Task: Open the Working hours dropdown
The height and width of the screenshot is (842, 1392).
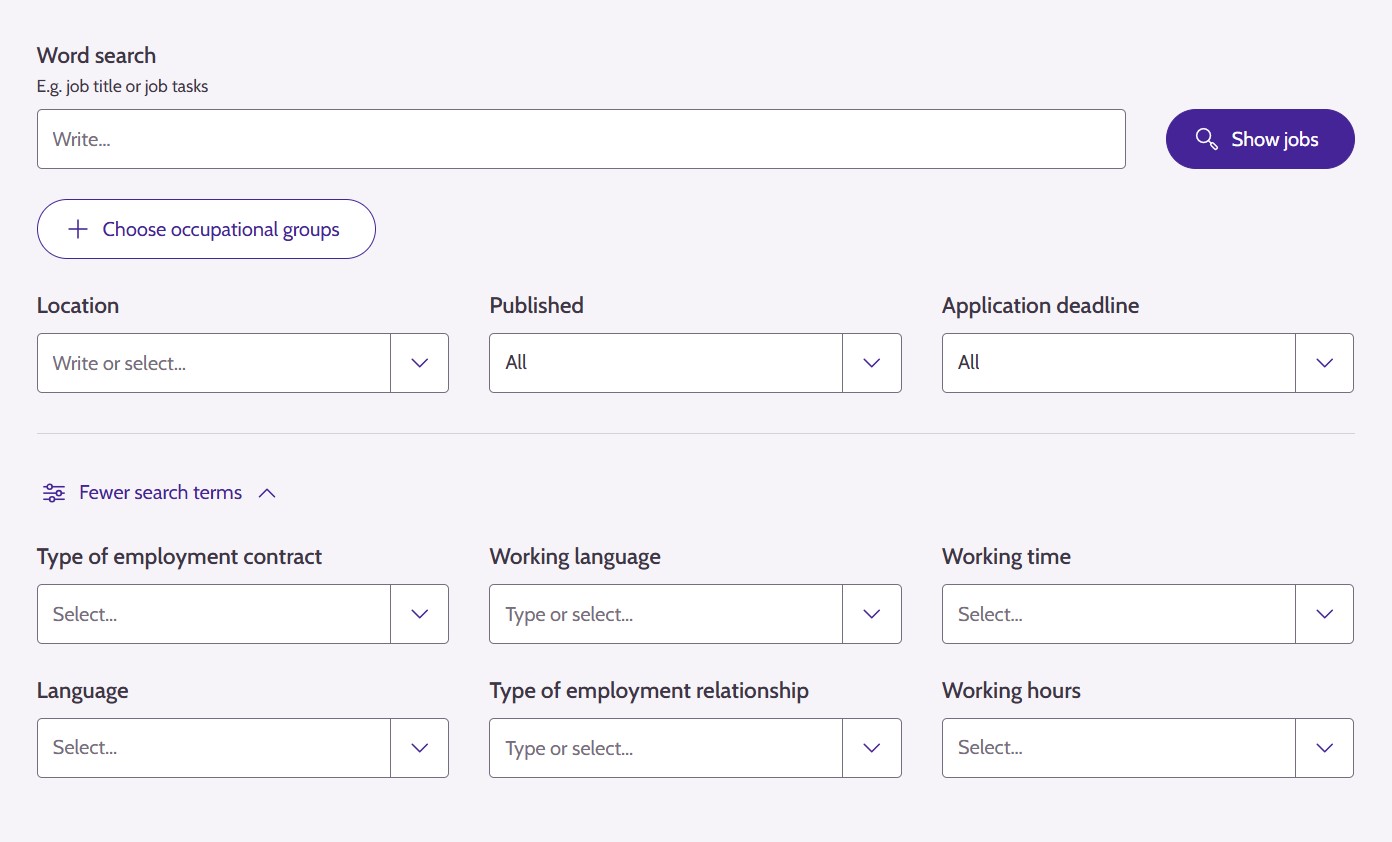Action: click(1147, 748)
